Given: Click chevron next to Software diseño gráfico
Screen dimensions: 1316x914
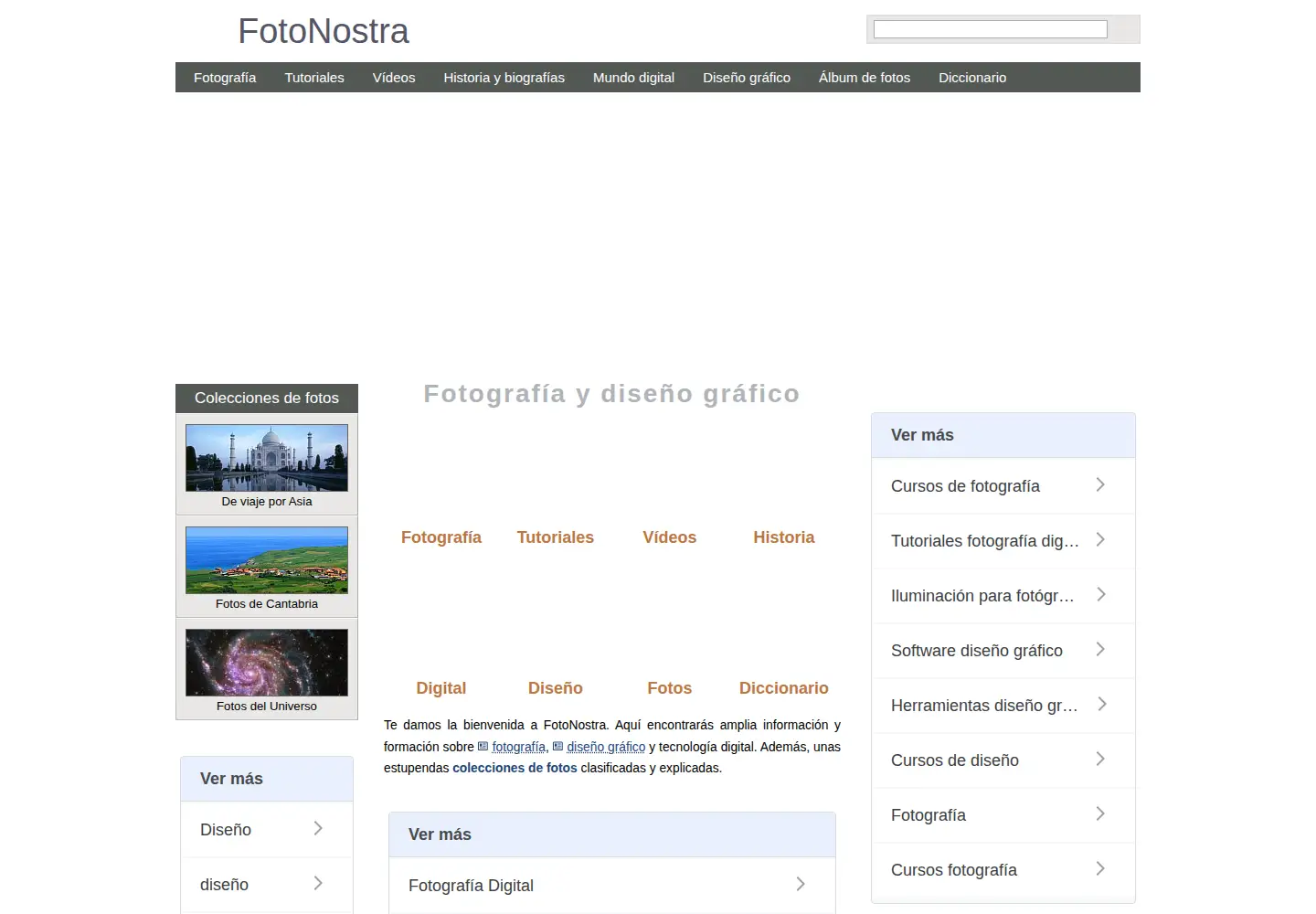Looking at the screenshot, I should pyautogui.click(x=1100, y=649).
